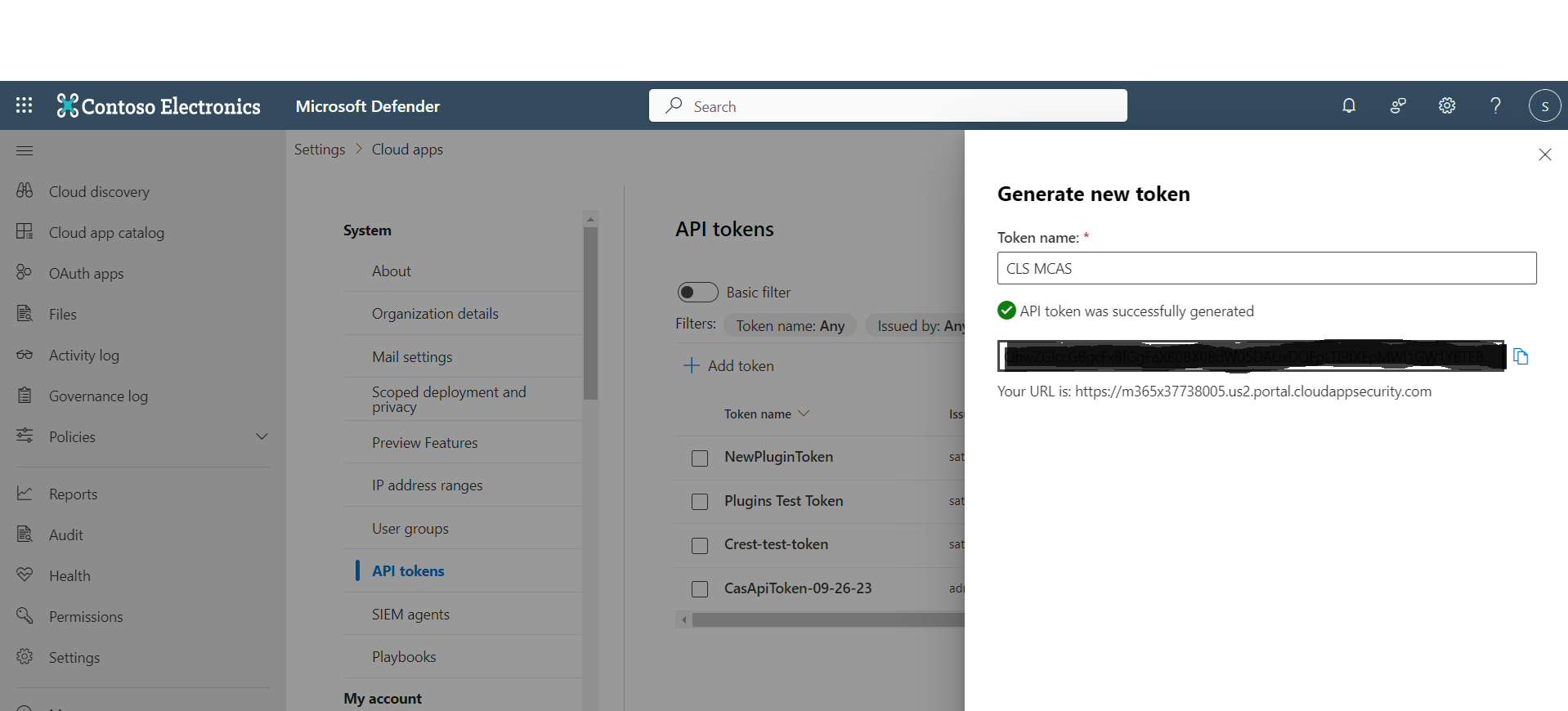Open the Issued by: Any filter
Image resolution: width=1568 pixels, height=711 pixels.
[x=916, y=325]
